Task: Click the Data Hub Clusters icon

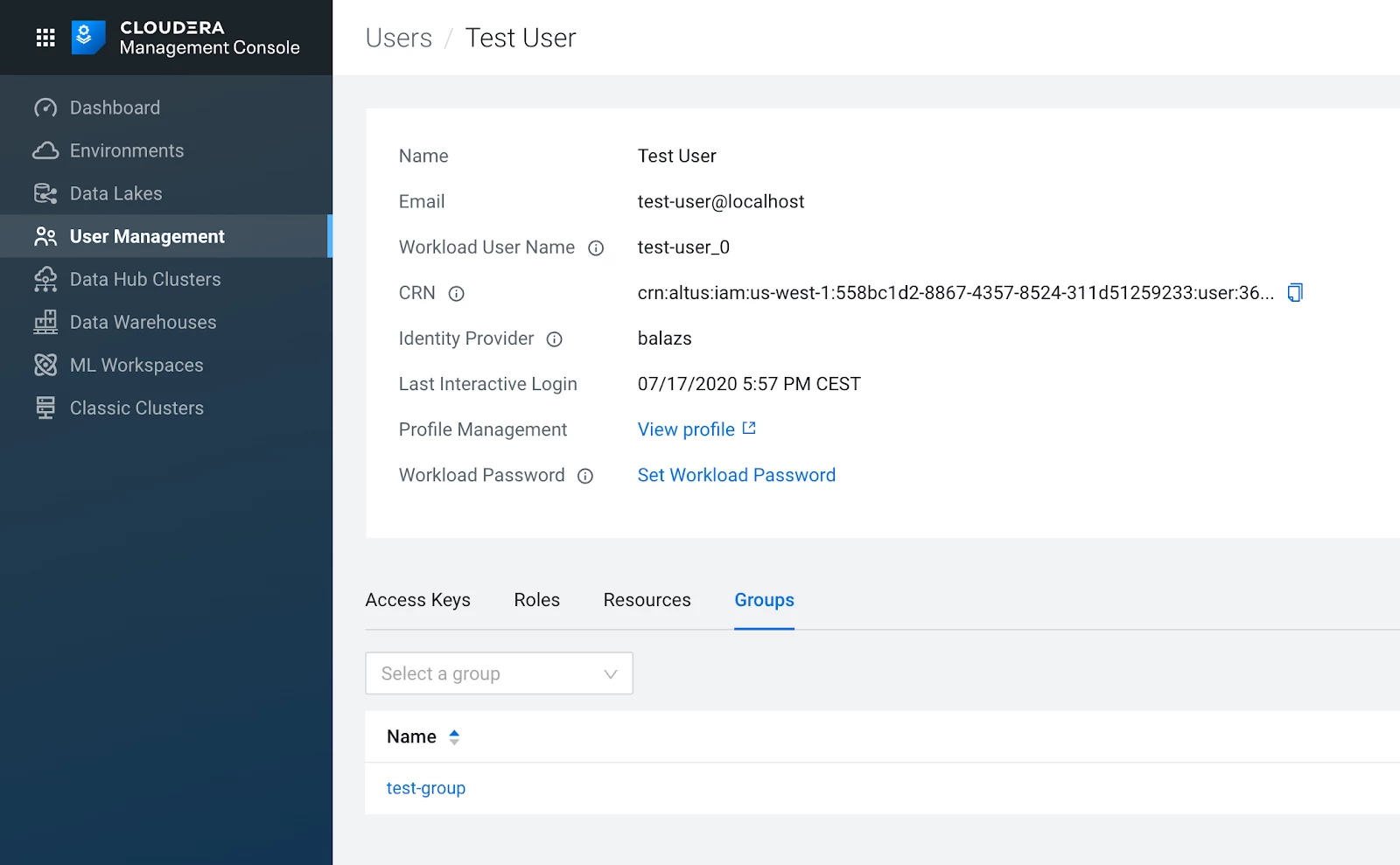Action: [45, 279]
